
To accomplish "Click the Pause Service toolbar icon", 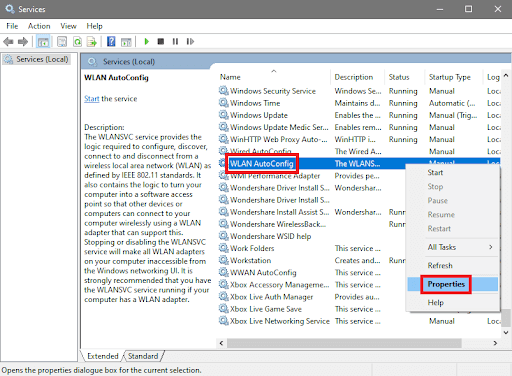I will 175,42.
